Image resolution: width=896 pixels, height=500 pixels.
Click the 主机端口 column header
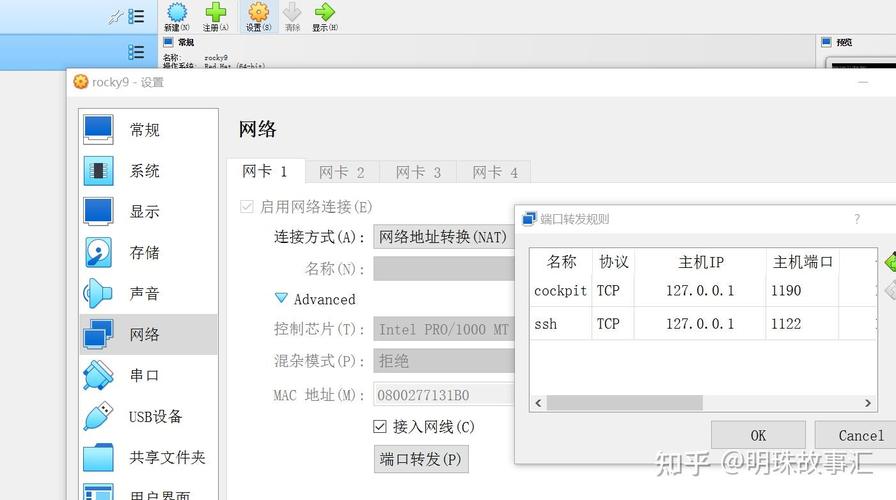[802, 262]
